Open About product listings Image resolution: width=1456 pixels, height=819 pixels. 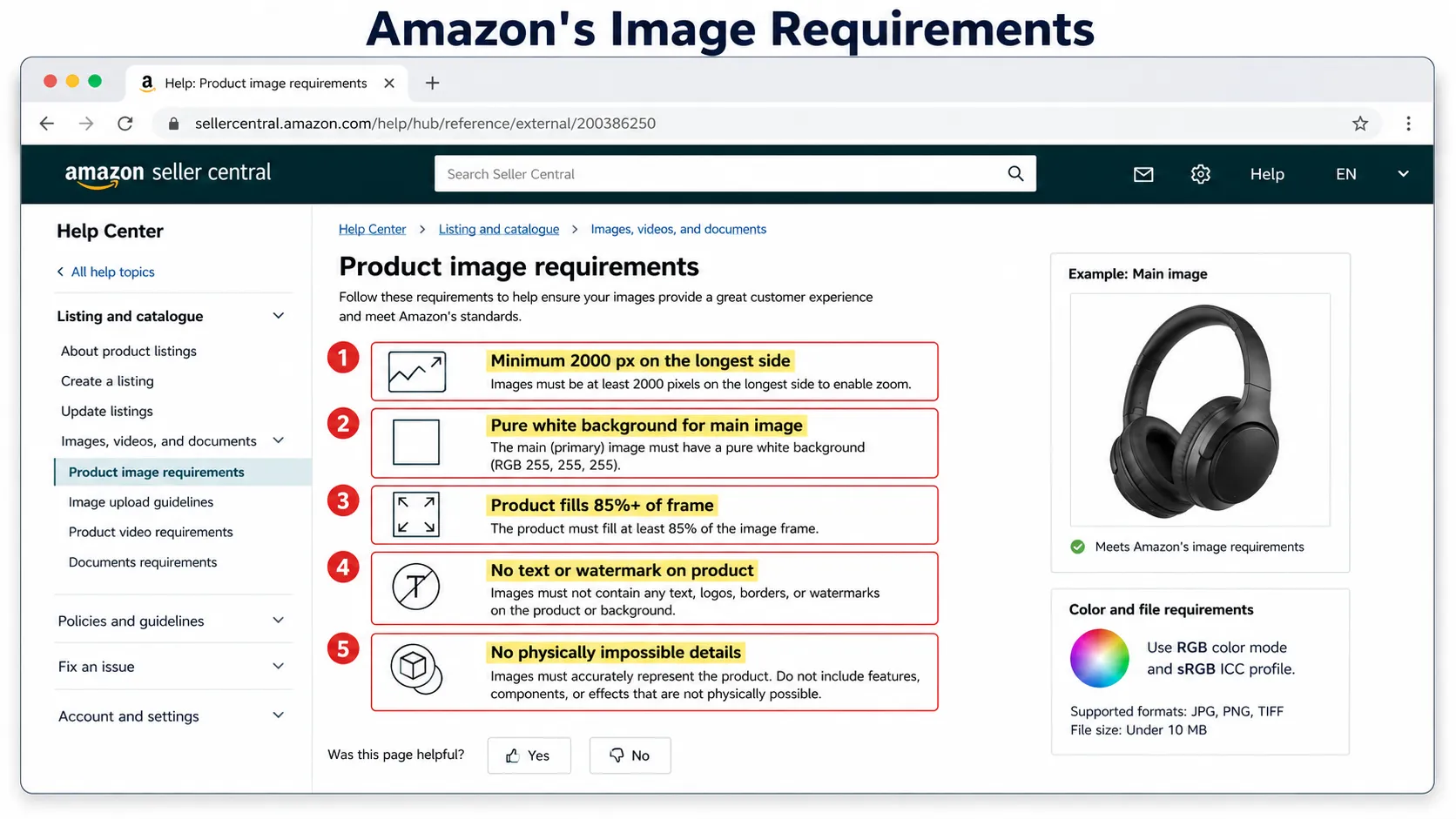(129, 351)
